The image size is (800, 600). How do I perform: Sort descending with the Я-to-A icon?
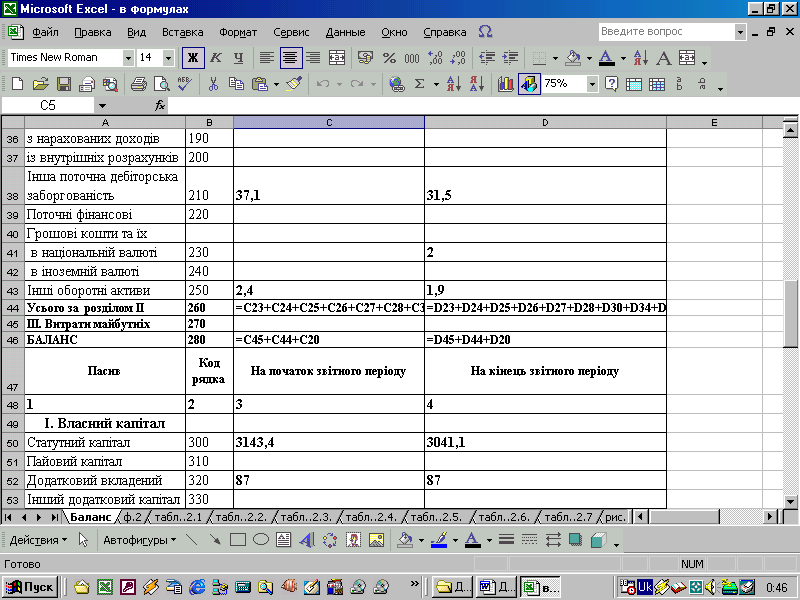[477, 84]
